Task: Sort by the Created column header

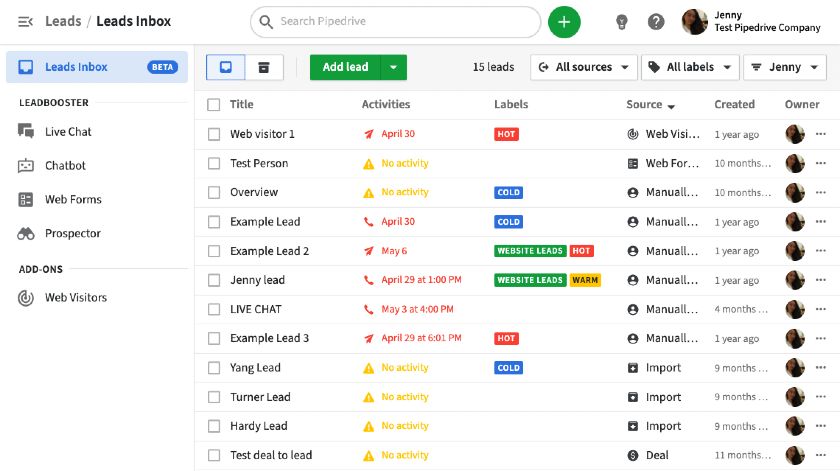Action: (x=734, y=104)
